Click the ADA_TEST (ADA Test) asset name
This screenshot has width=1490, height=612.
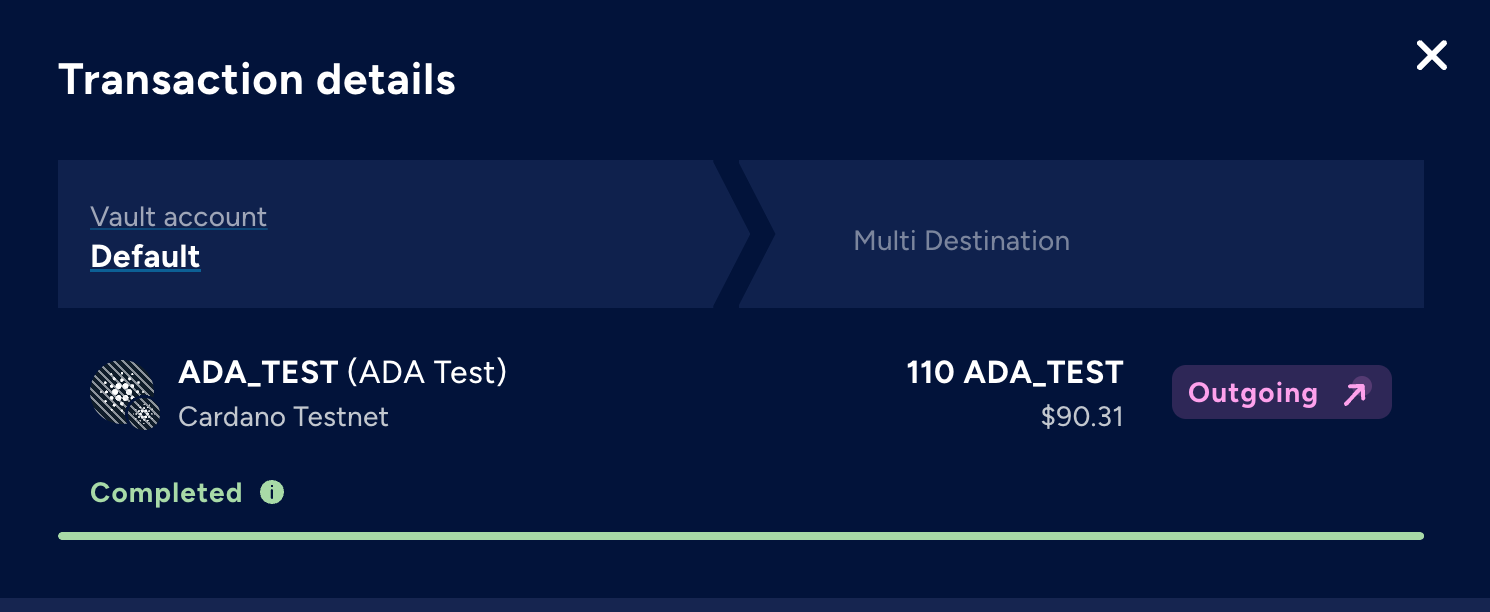[342, 373]
